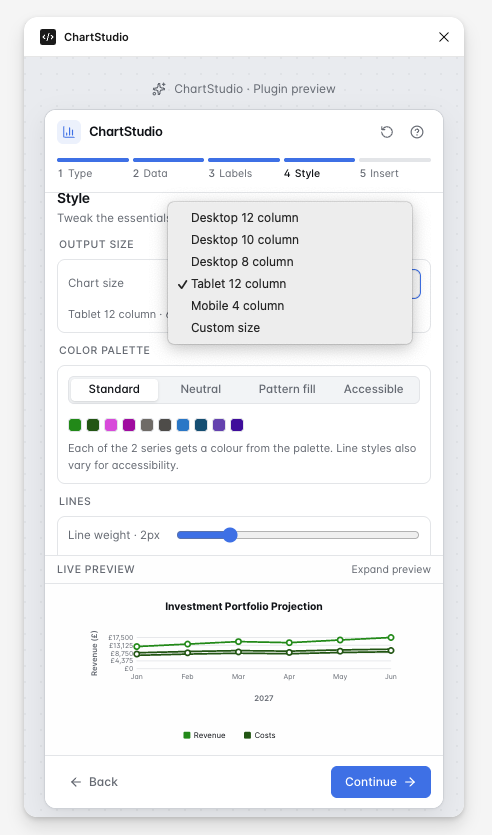This screenshot has height=835, width=492.
Task: Click the magenta purple palette swatch
Action: coord(129,425)
